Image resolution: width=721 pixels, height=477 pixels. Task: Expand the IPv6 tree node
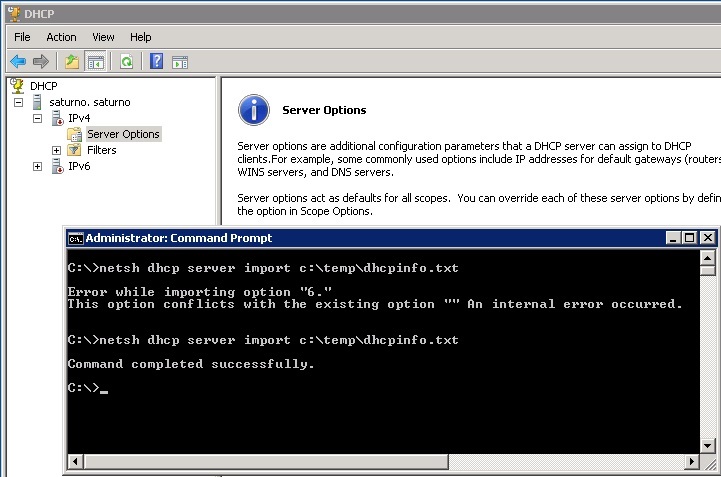tap(38, 166)
